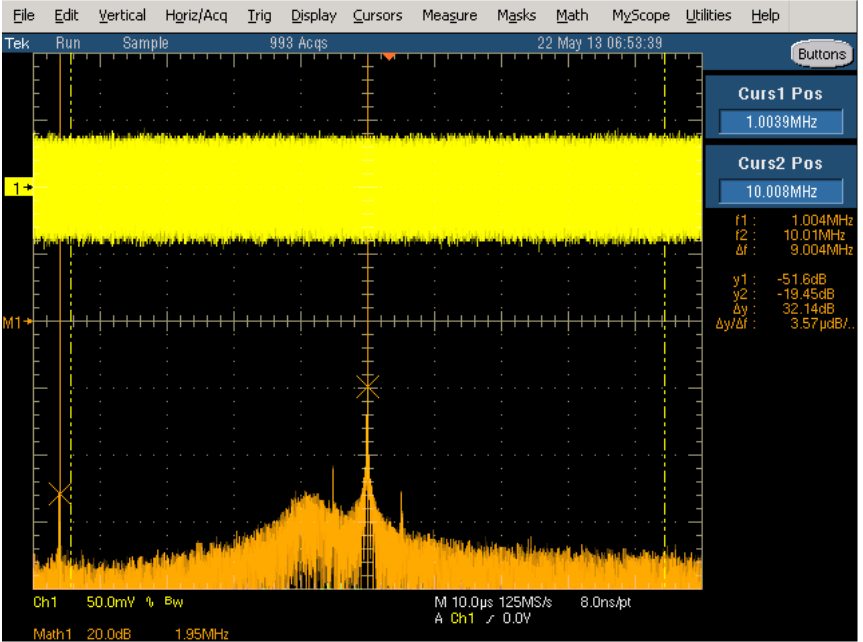Click the Δy 32.14dB readout
863x642 pixels.
(784, 309)
